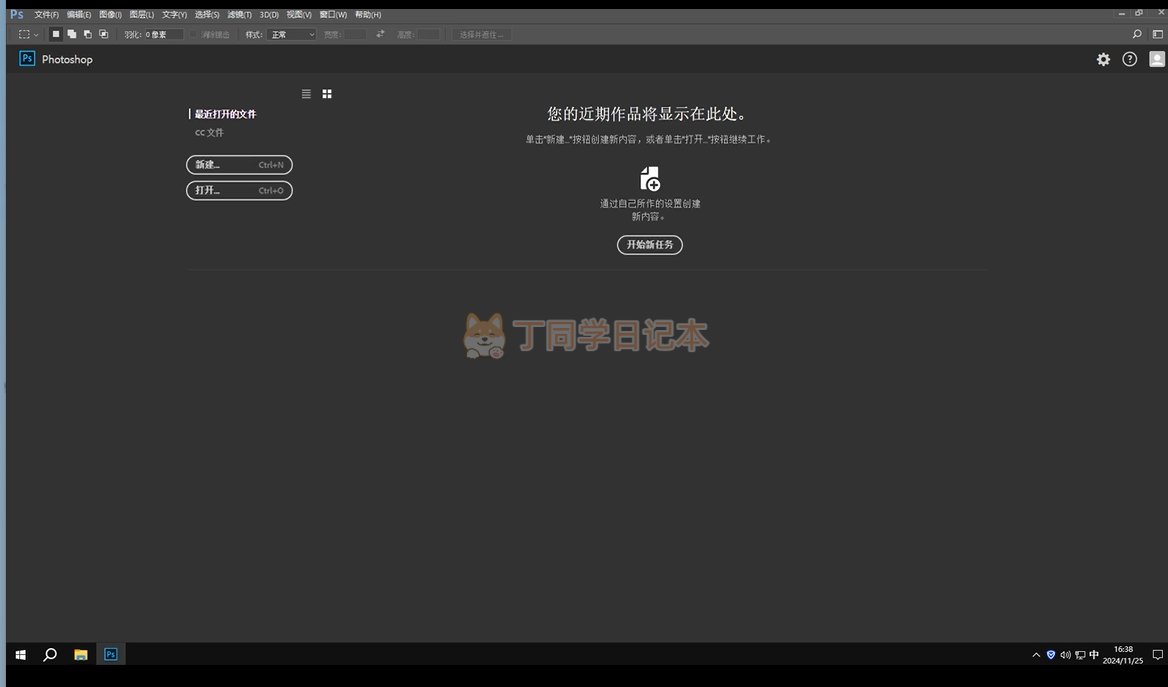The width and height of the screenshot is (1168, 687).
Task: Open the 帮助(H) menu
Action: tap(368, 14)
